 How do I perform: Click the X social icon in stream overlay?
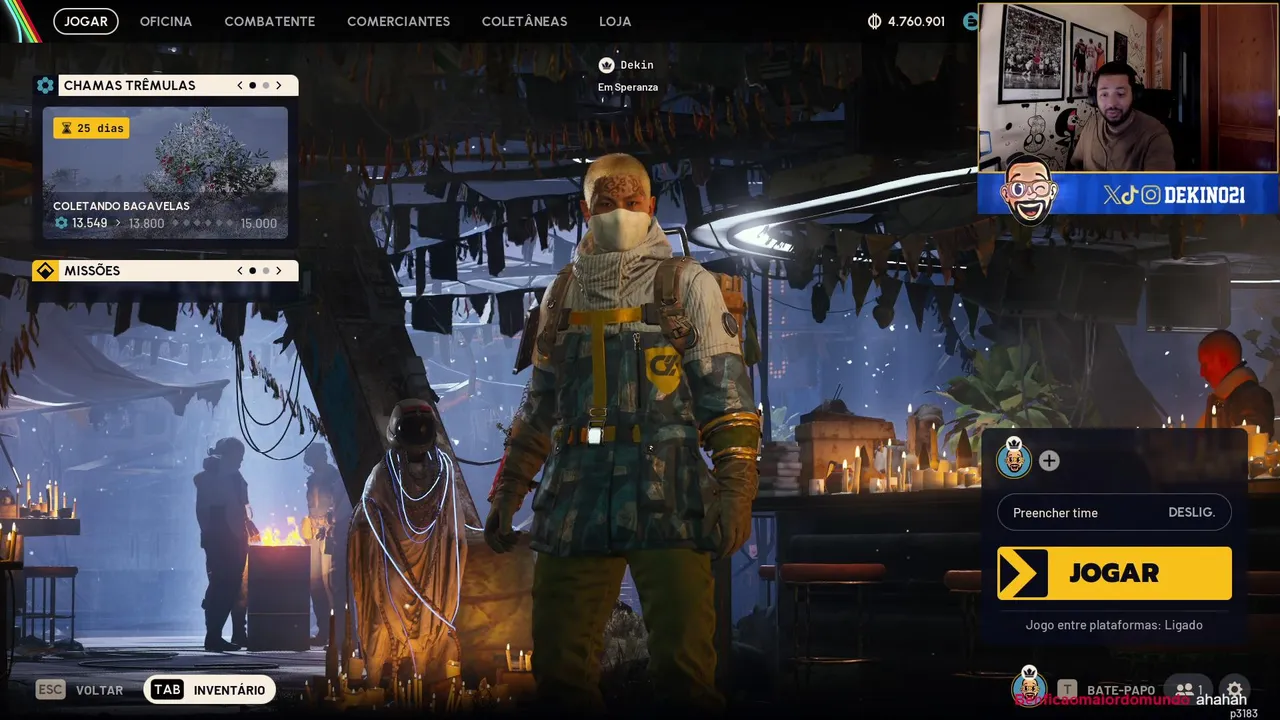click(1110, 195)
